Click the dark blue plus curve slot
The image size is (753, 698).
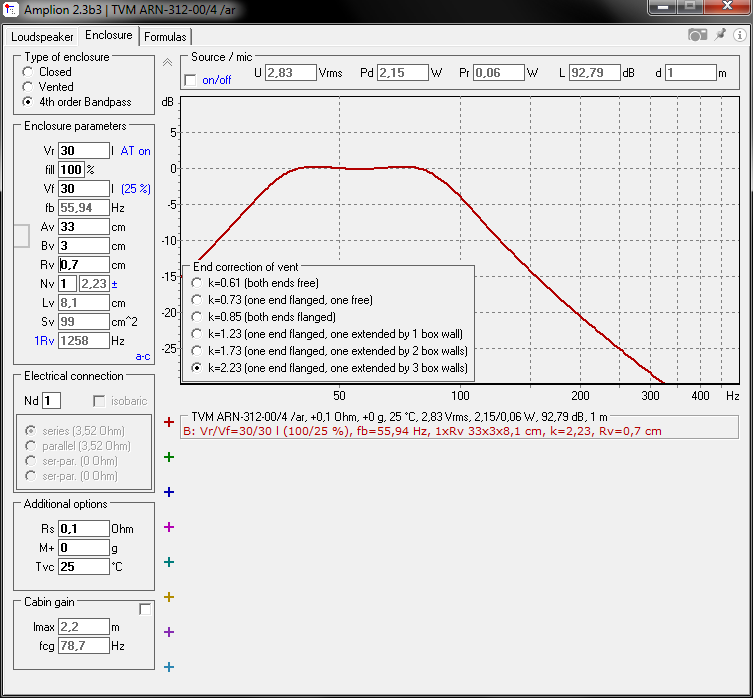169,492
